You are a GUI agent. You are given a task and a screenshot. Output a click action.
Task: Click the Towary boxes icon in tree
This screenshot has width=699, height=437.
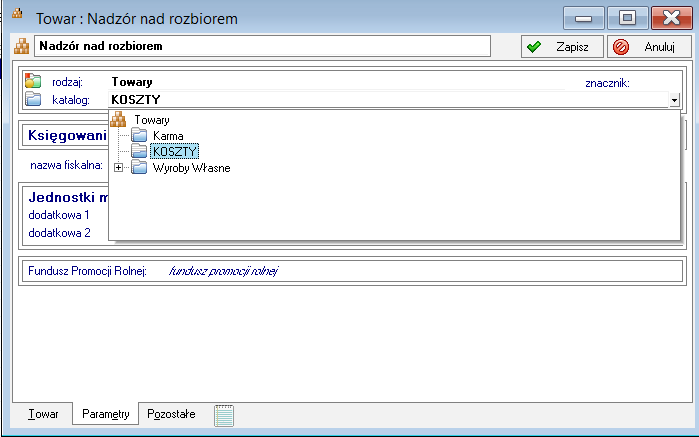[x=118, y=119]
